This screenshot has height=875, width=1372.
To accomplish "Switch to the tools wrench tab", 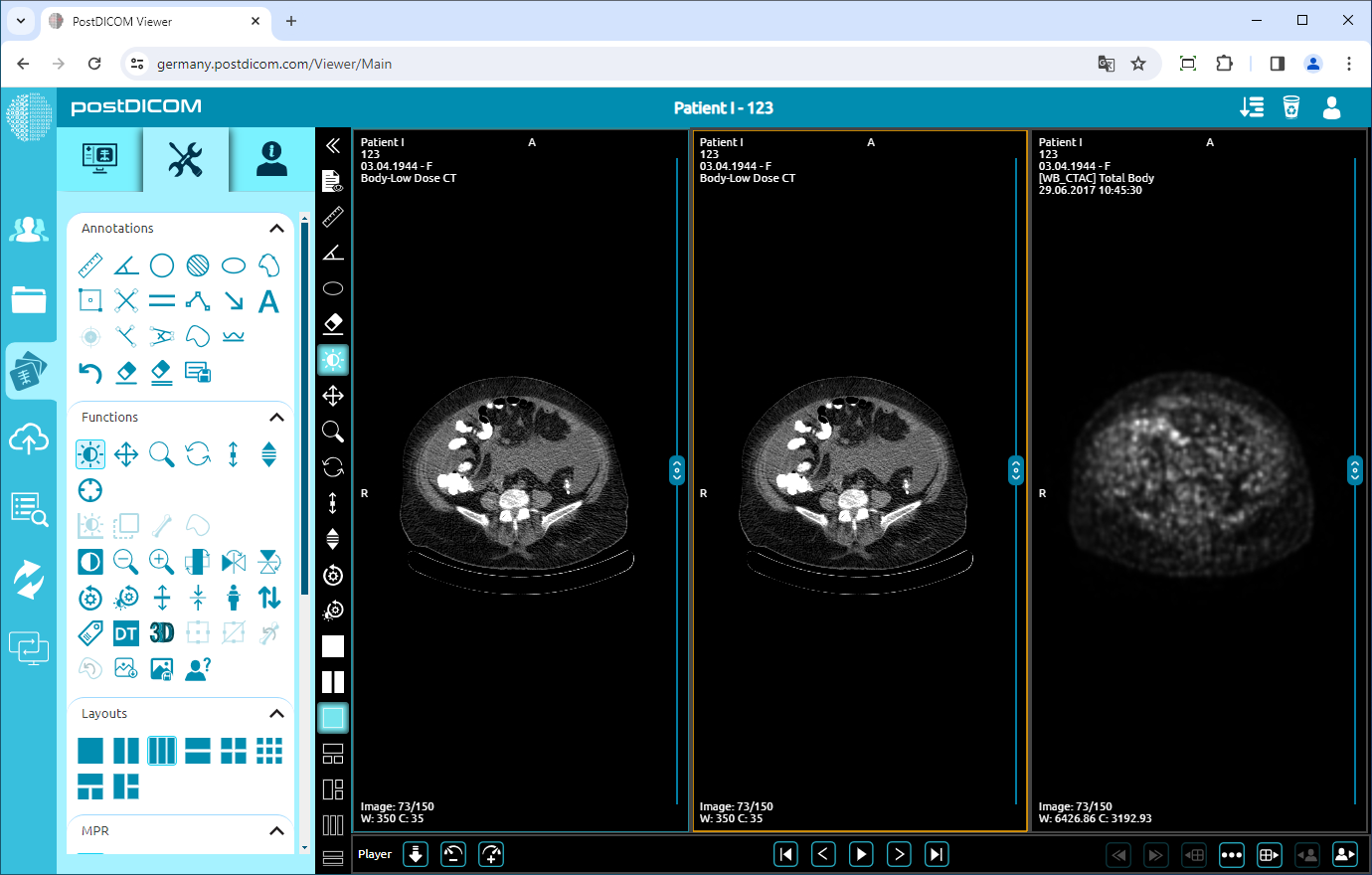I will click(x=186, y=159).
